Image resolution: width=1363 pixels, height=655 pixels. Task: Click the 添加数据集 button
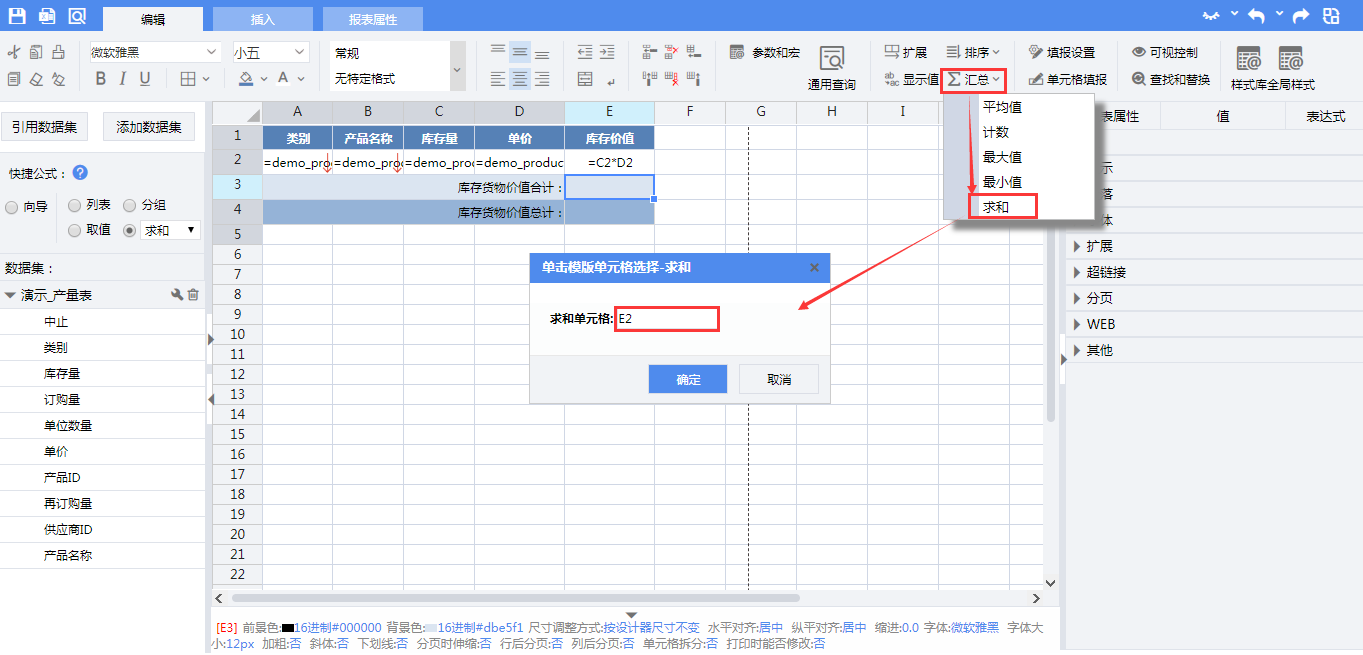[149, 127]
